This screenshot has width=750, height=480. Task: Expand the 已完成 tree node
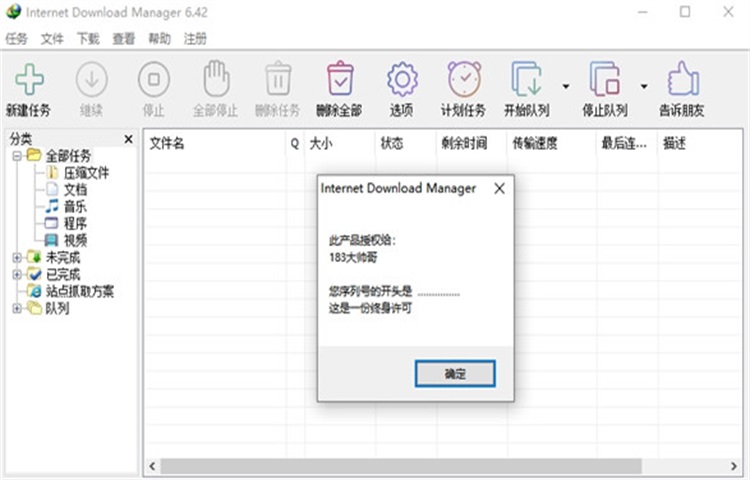17,274
